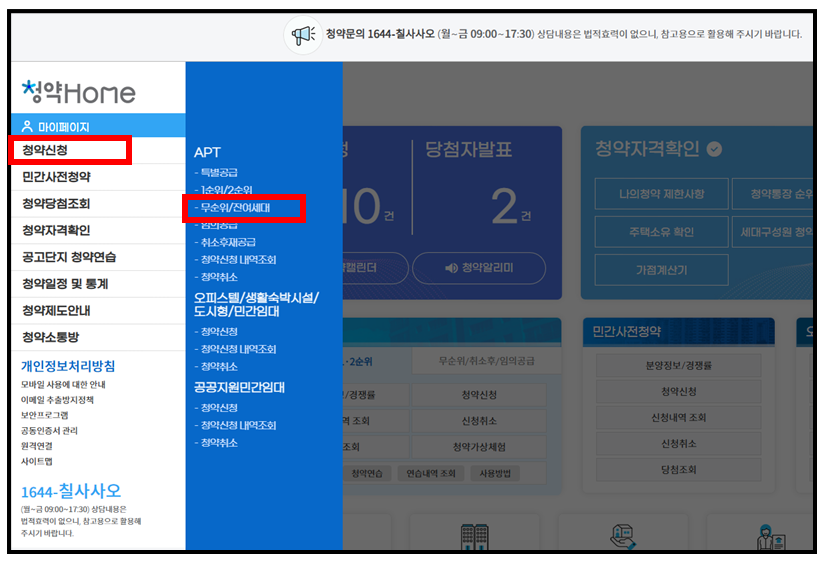833x561 pixels.
Task: Click the person with document icon at bottom
Action: [x=771, y=537]
